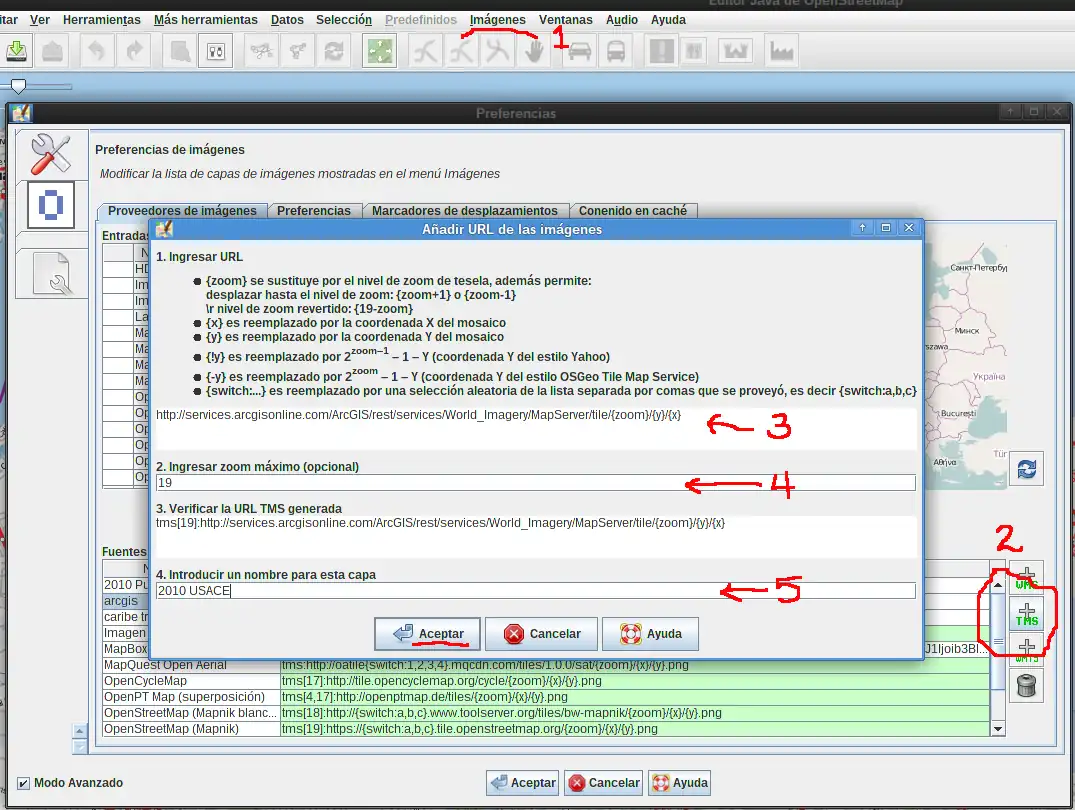Switch to the Conenido en caché tab

[634, 211]
